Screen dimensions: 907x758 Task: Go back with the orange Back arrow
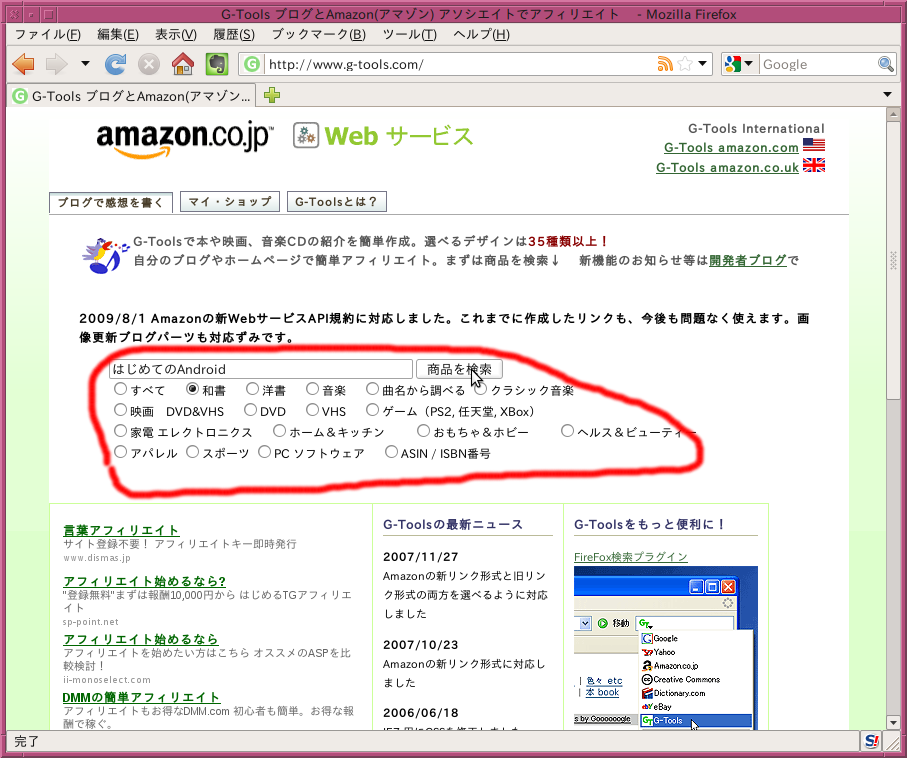[x=24, y=64]
